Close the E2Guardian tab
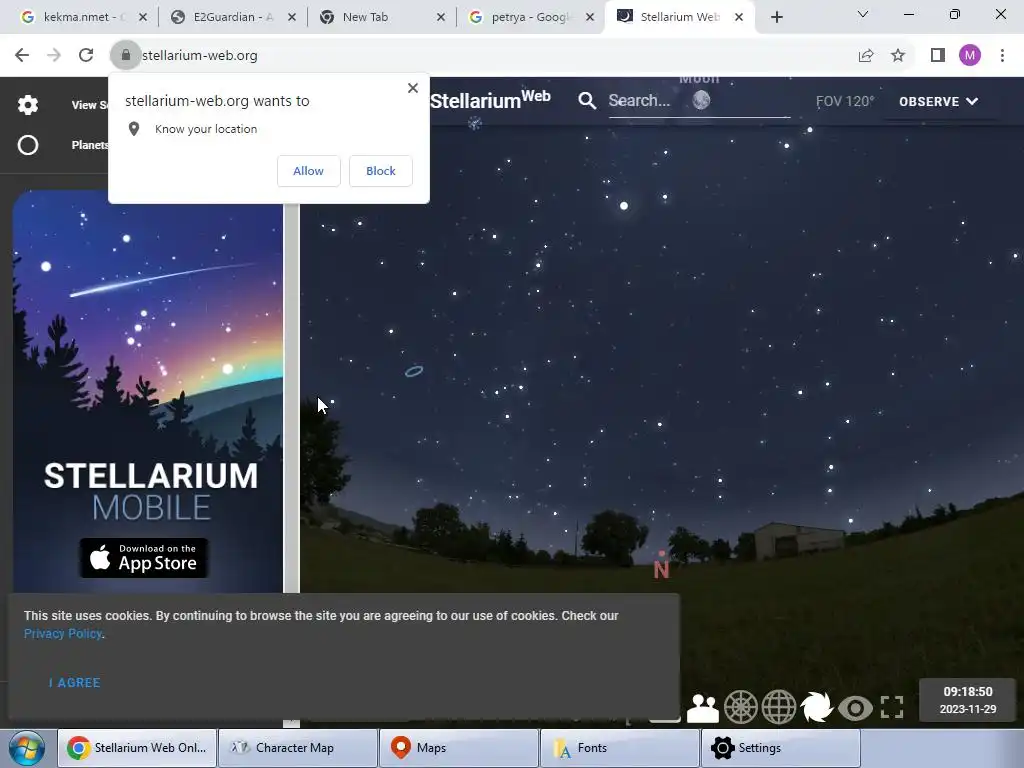This screenshot has height=768, width=1024. click(x=292, y=17)
